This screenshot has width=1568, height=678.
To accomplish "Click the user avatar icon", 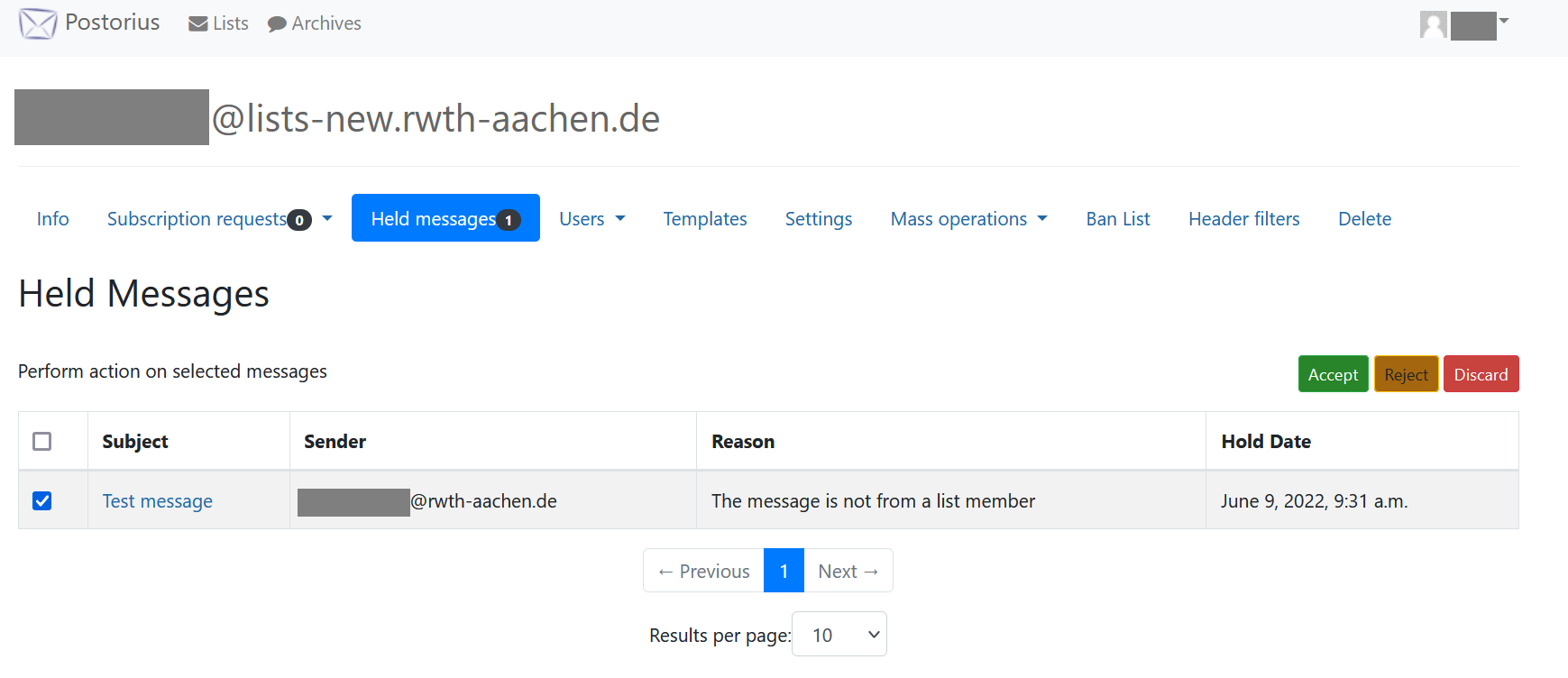I will point(1433,24).
